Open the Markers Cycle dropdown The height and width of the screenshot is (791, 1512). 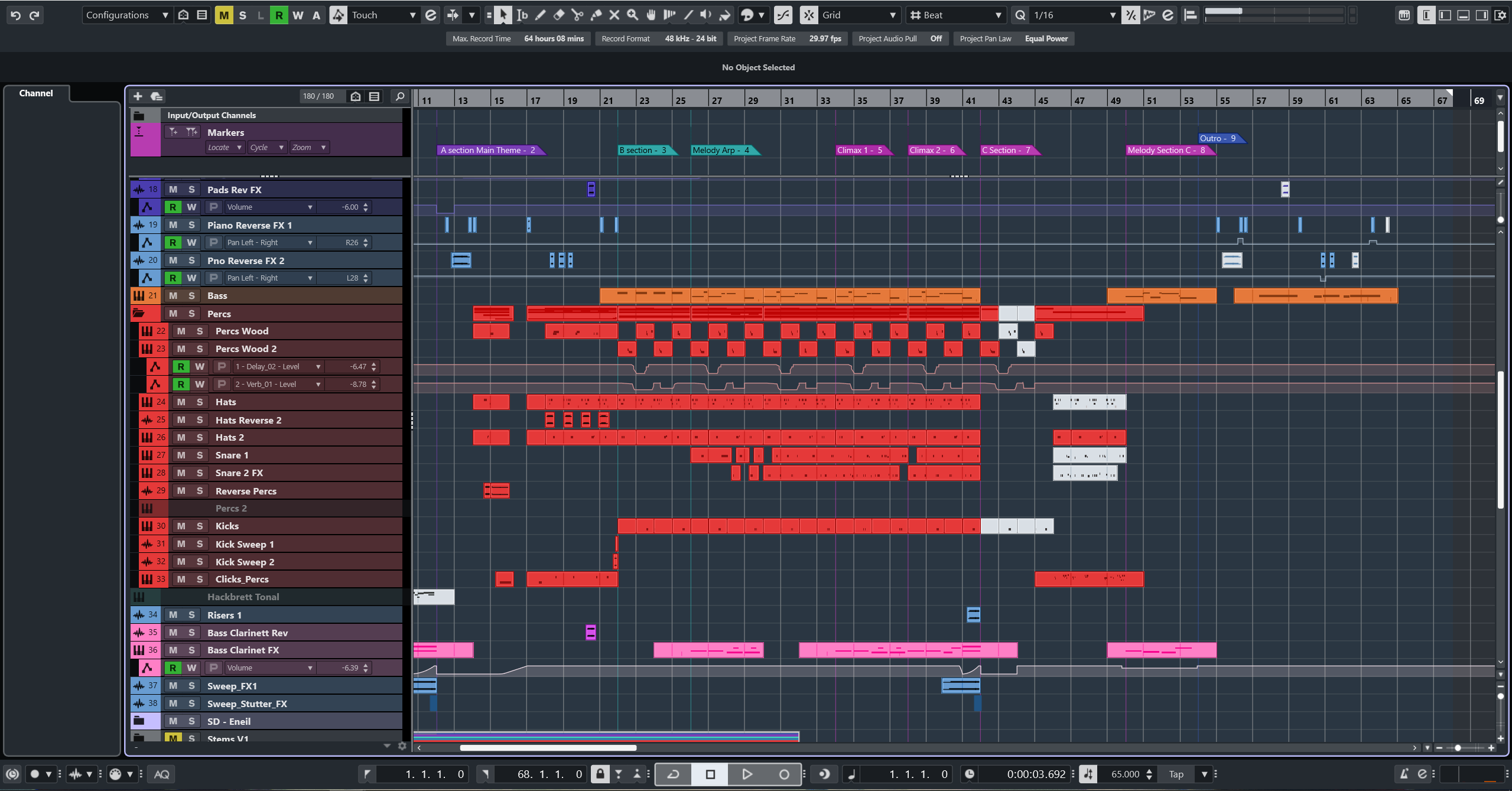pyautogui.click(x=266, y=147)
